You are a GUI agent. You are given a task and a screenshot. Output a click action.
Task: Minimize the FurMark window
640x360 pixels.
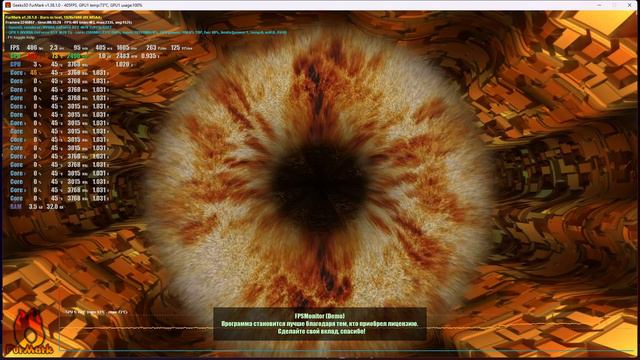[599, 5]
